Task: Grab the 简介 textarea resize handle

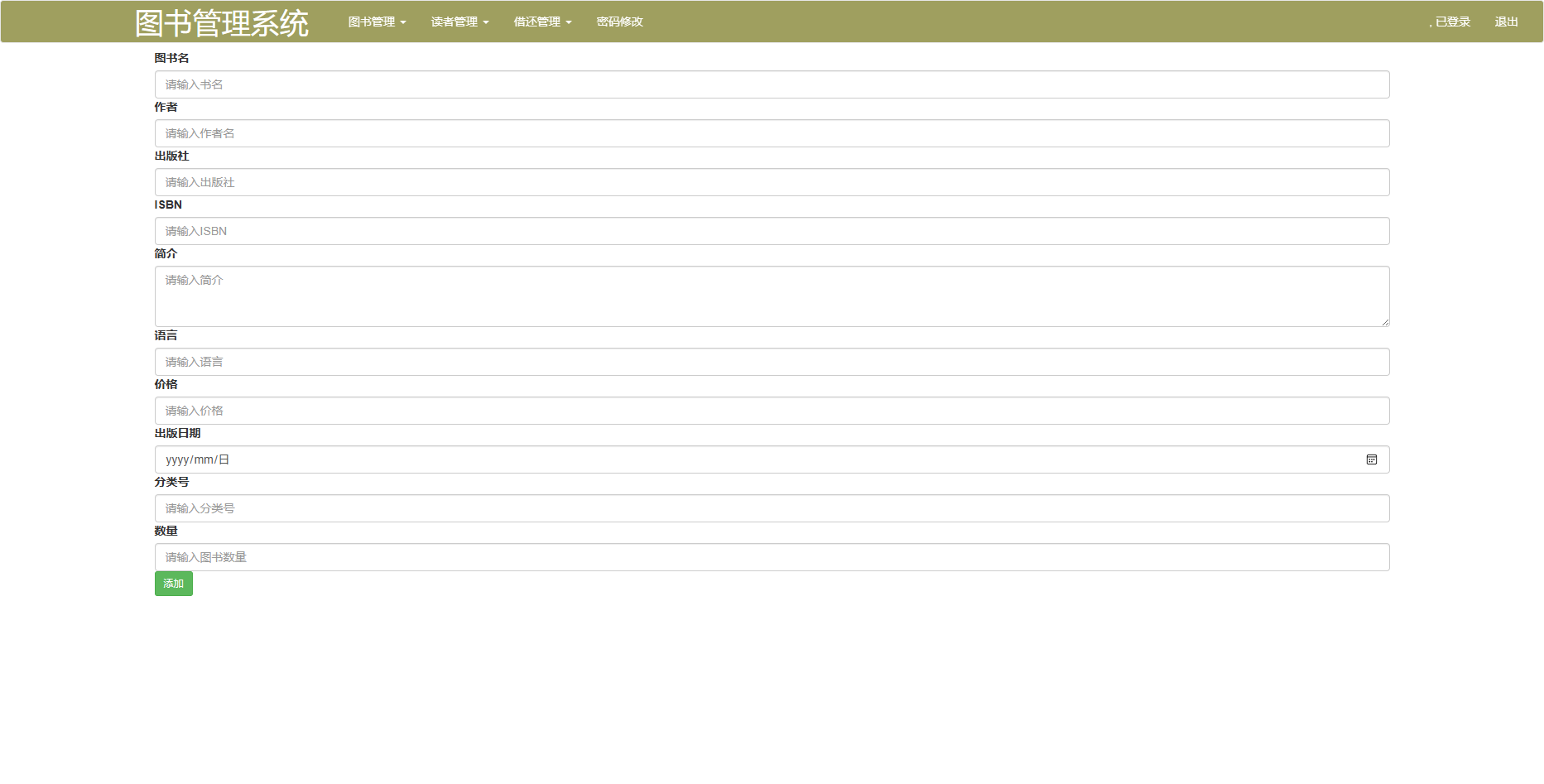Action: tap(1385, 322)
